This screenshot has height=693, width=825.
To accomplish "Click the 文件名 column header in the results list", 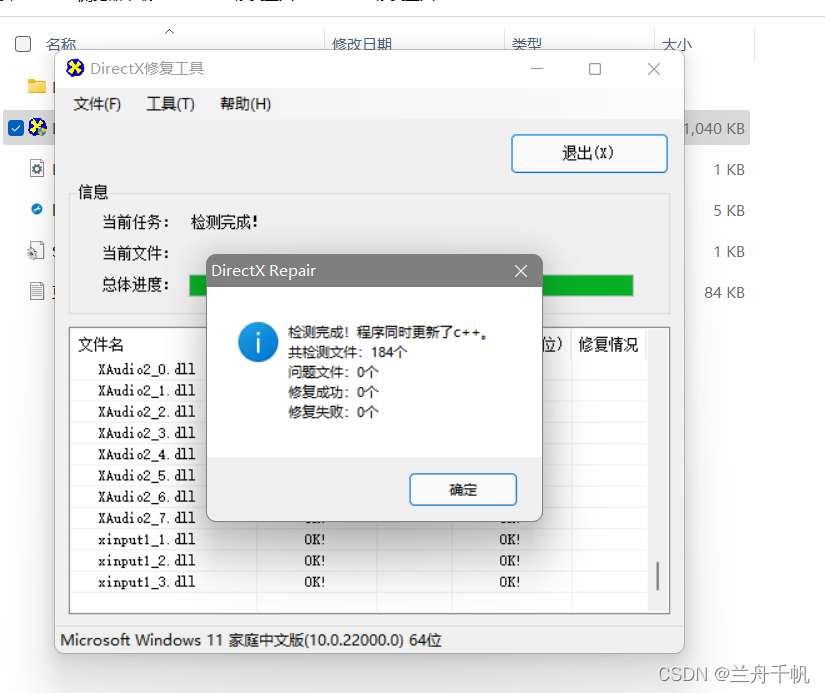I will coord(101,345).
